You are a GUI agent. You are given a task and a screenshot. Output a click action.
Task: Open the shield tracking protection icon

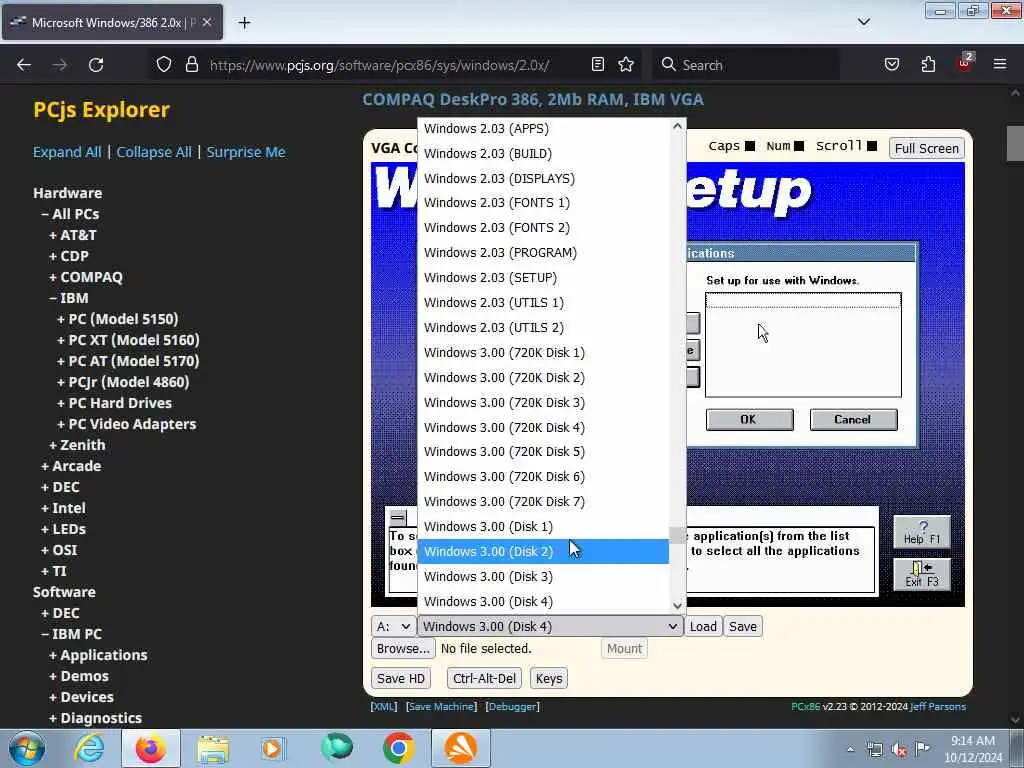164,65
